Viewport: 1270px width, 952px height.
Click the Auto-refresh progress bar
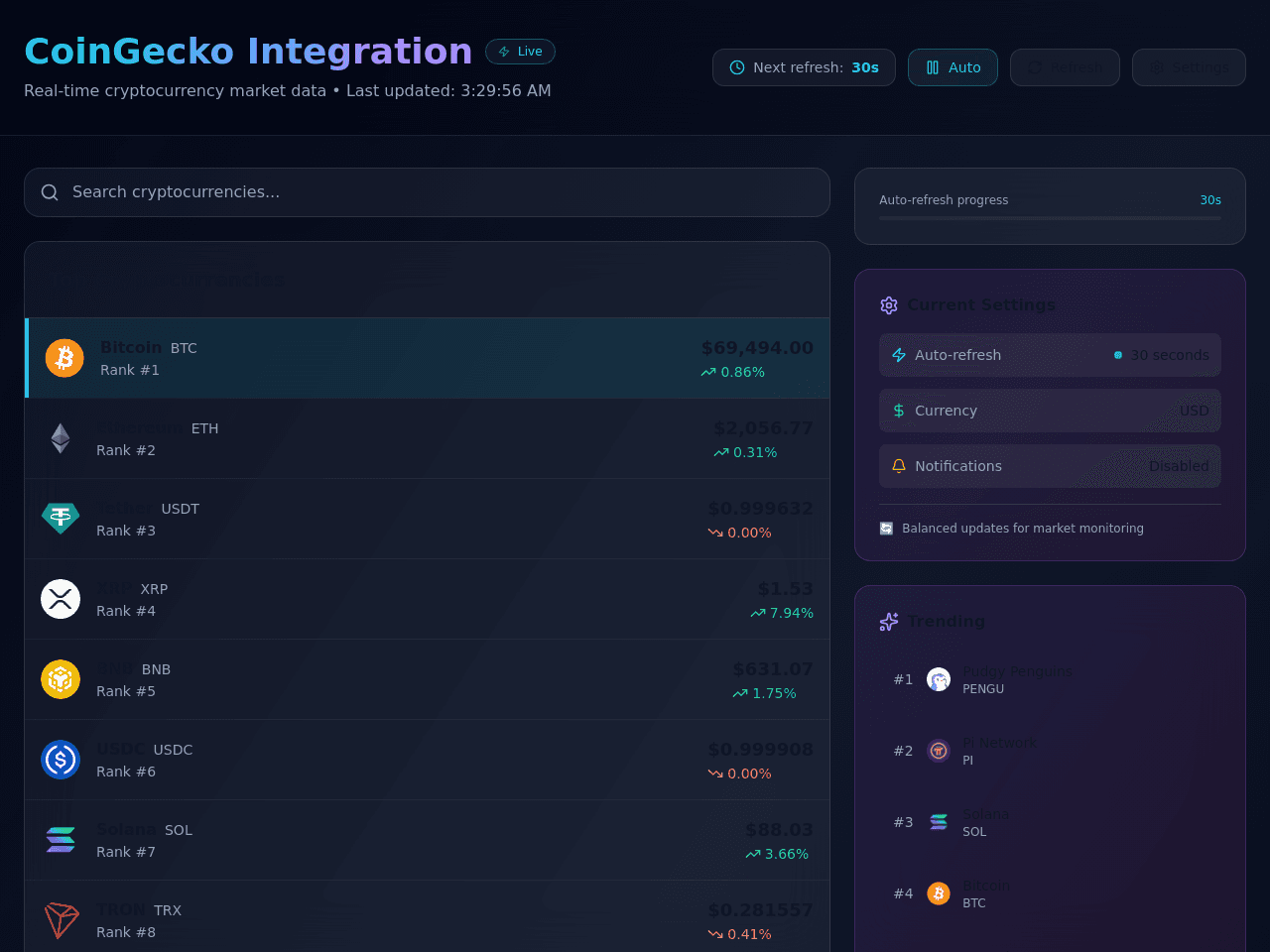1050,218
